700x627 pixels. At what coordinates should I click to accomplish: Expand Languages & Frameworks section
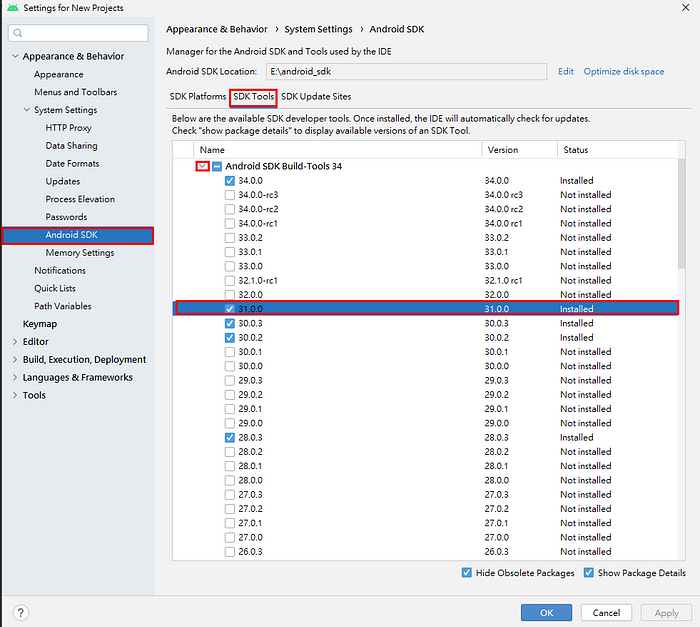tap(15, 377)
